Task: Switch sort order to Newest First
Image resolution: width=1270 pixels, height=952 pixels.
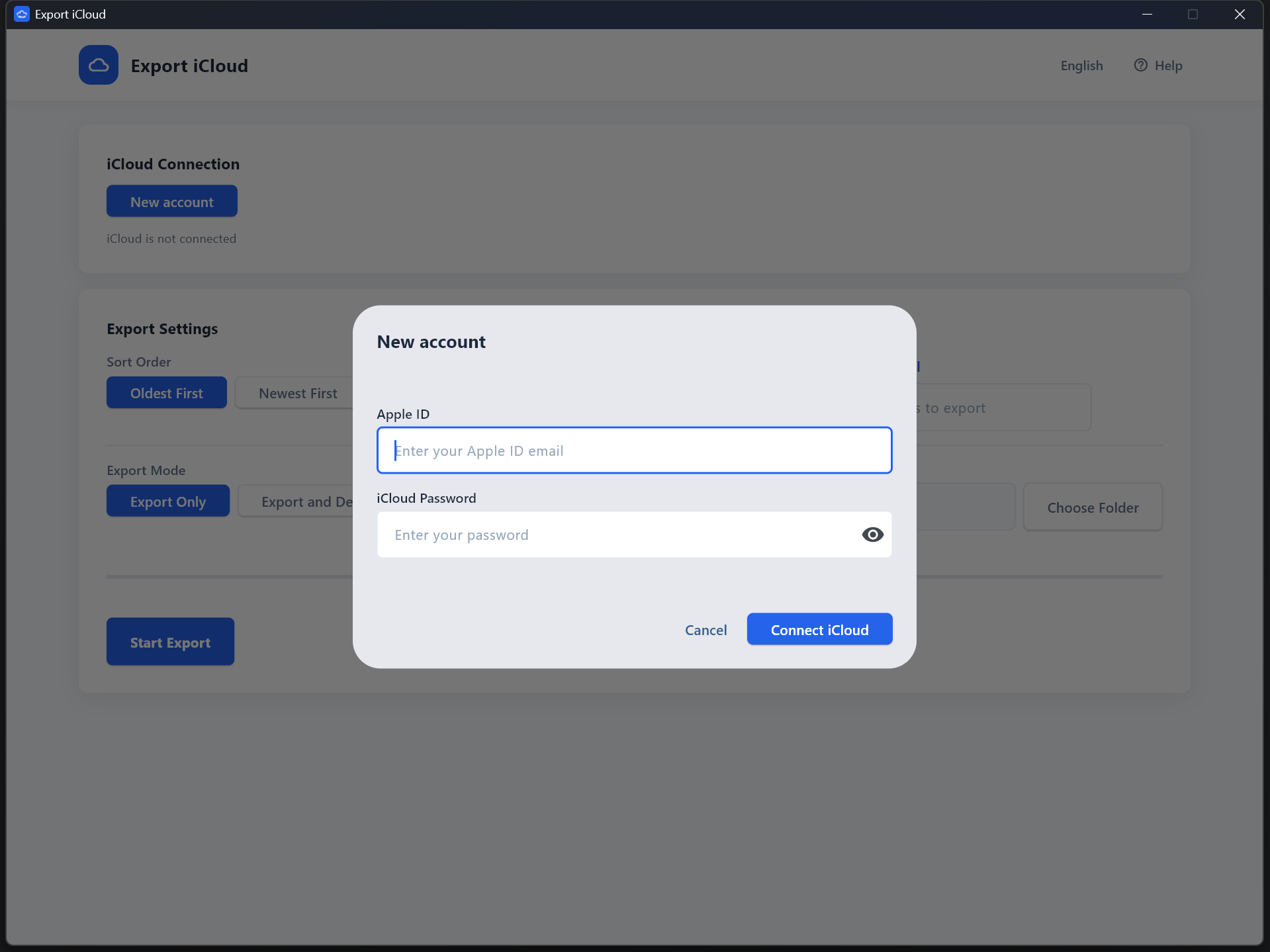Action: pos(297,392)
